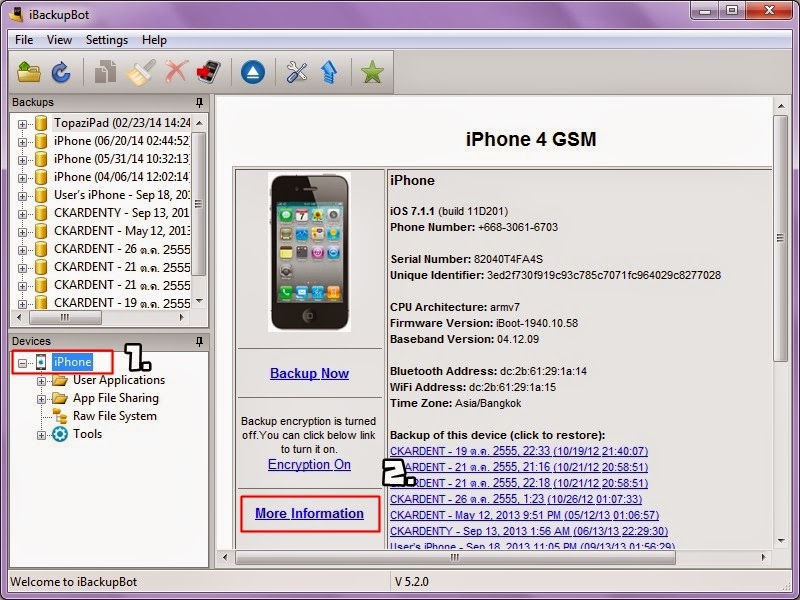The width and height of the screenshot is (800, 600).
Task: Collapse the iPhone device node
Action: pos(22,363)
